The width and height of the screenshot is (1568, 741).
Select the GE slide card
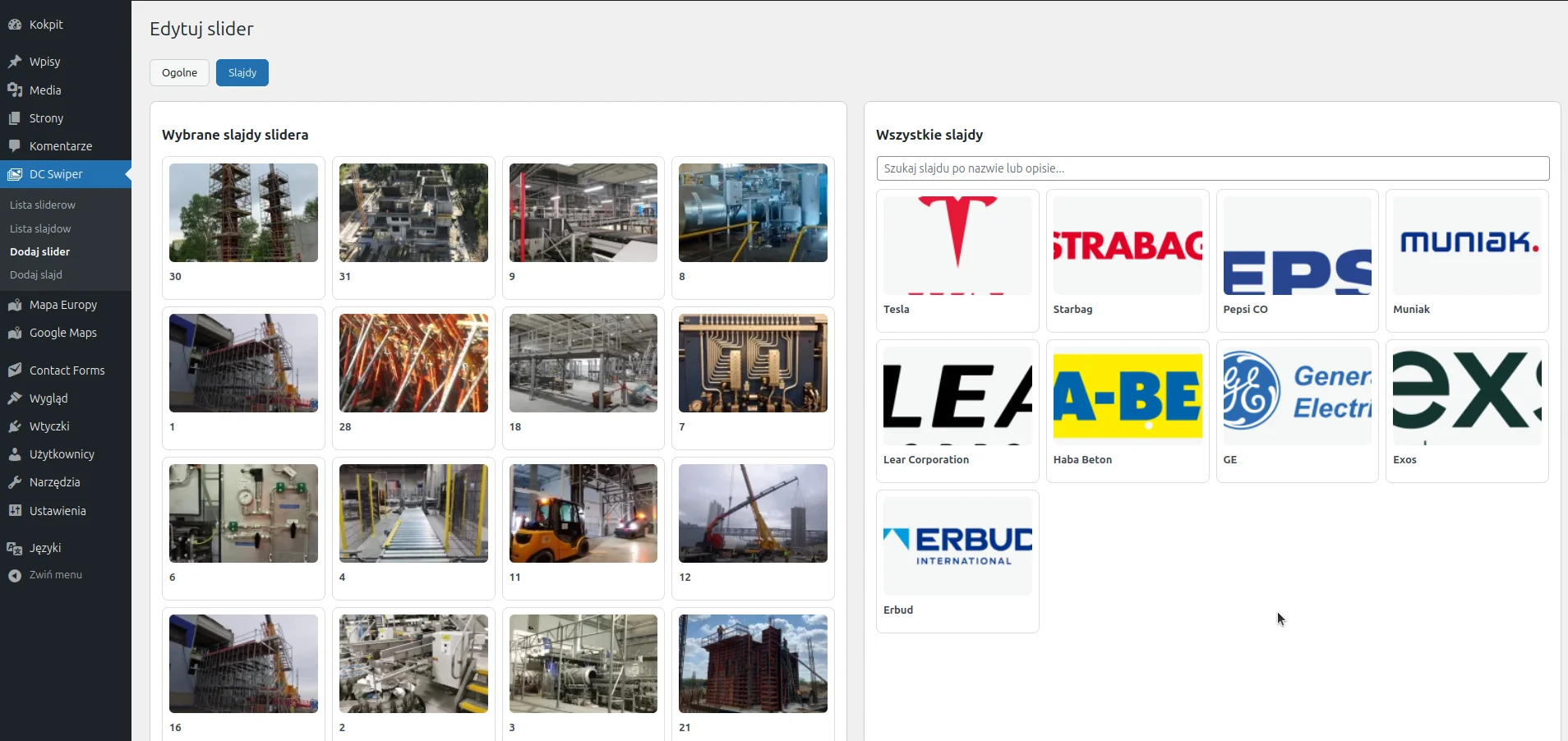click(x=1298, y=411)
